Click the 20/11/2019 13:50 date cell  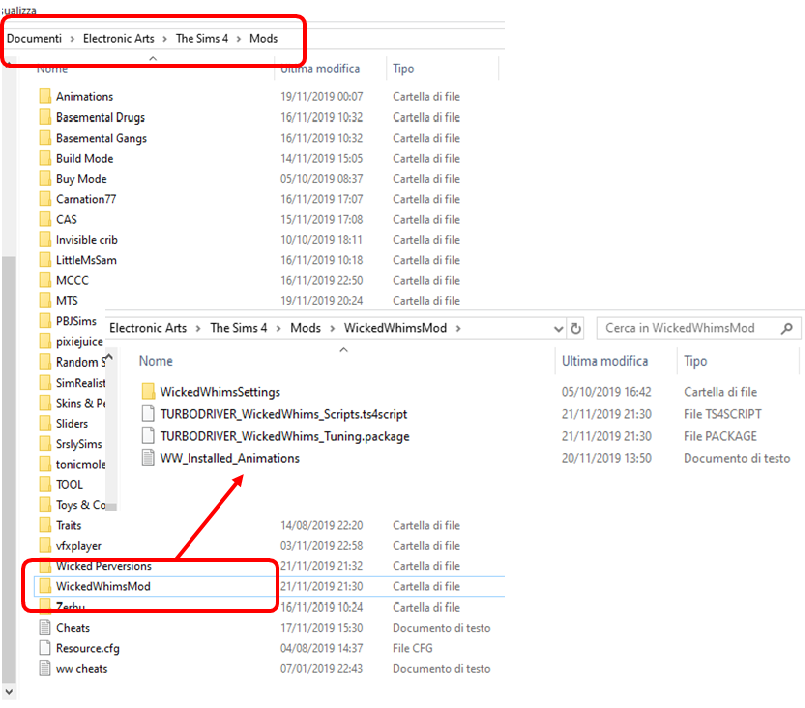tap(607, 458)
